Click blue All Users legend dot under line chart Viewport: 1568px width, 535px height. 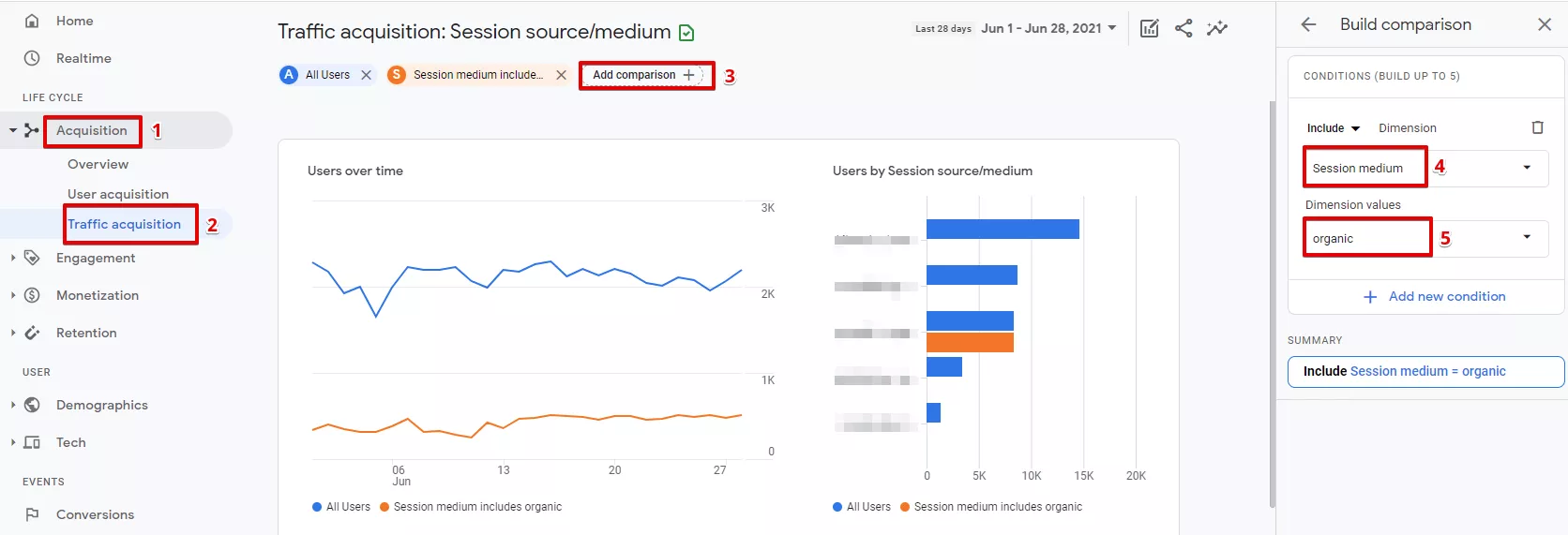click(x=317, y=507)
